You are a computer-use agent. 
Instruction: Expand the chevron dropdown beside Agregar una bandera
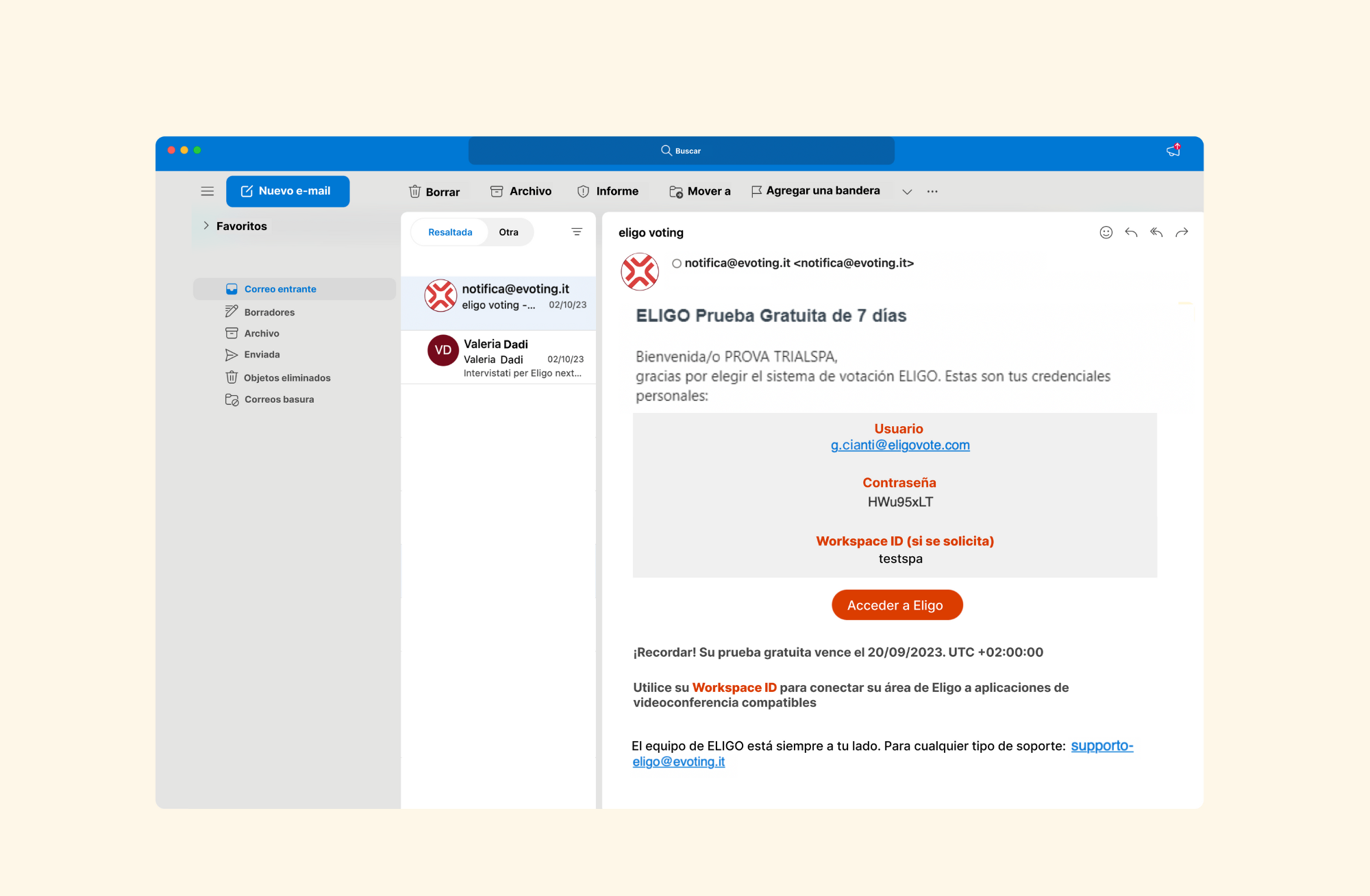coord(907,192)
